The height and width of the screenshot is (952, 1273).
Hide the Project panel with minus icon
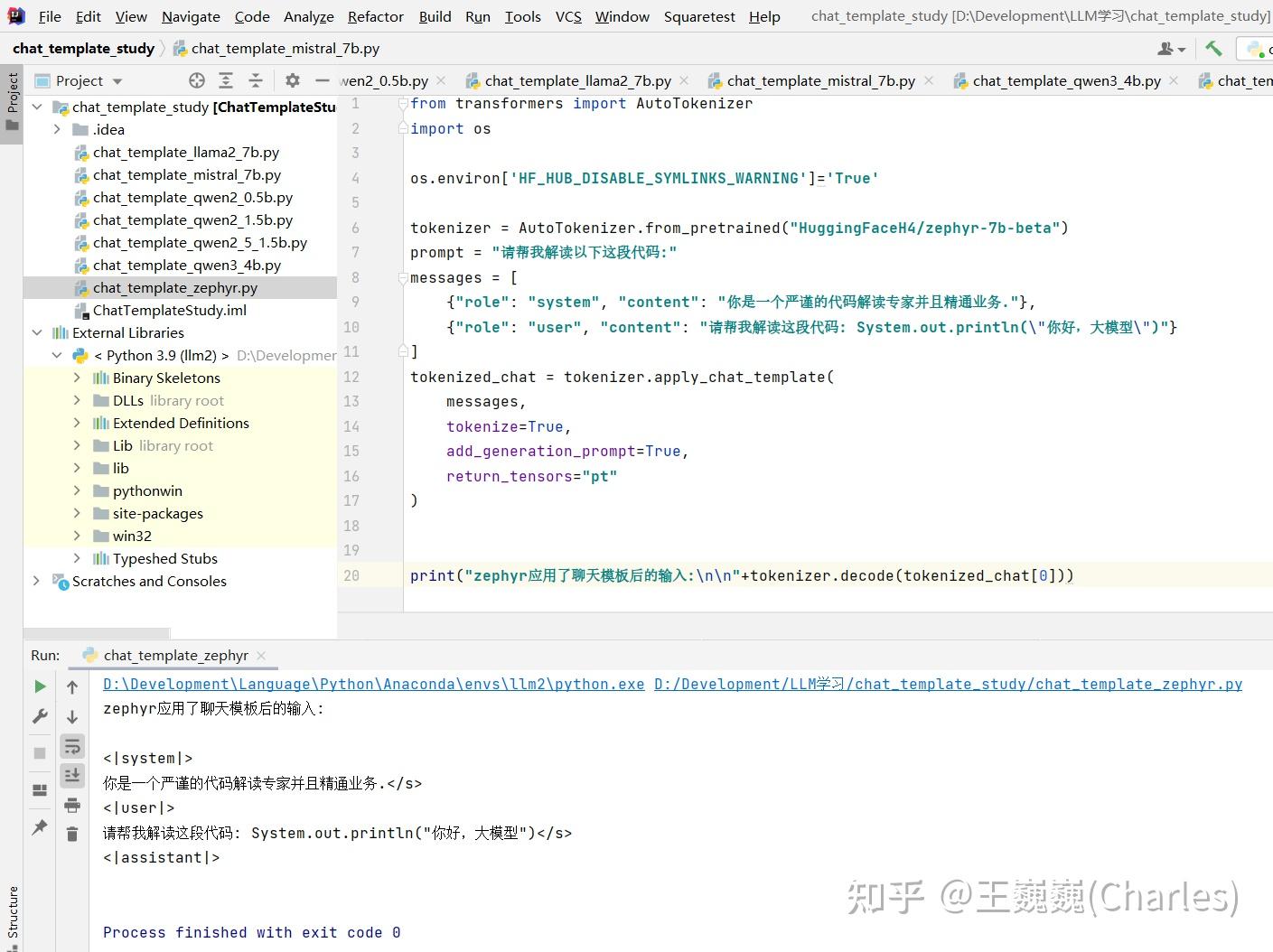322,80
